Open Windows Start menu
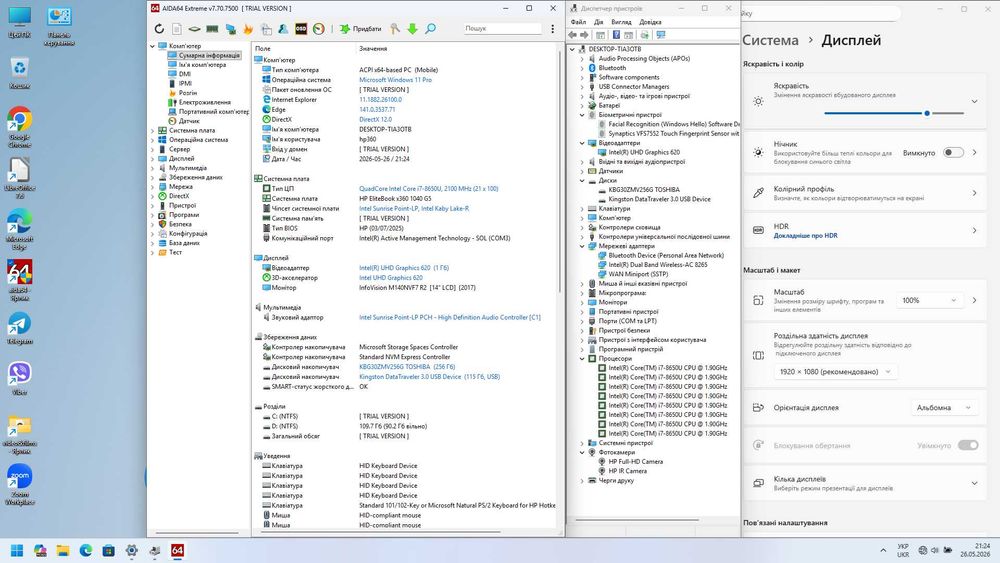 tap(17, 550)
